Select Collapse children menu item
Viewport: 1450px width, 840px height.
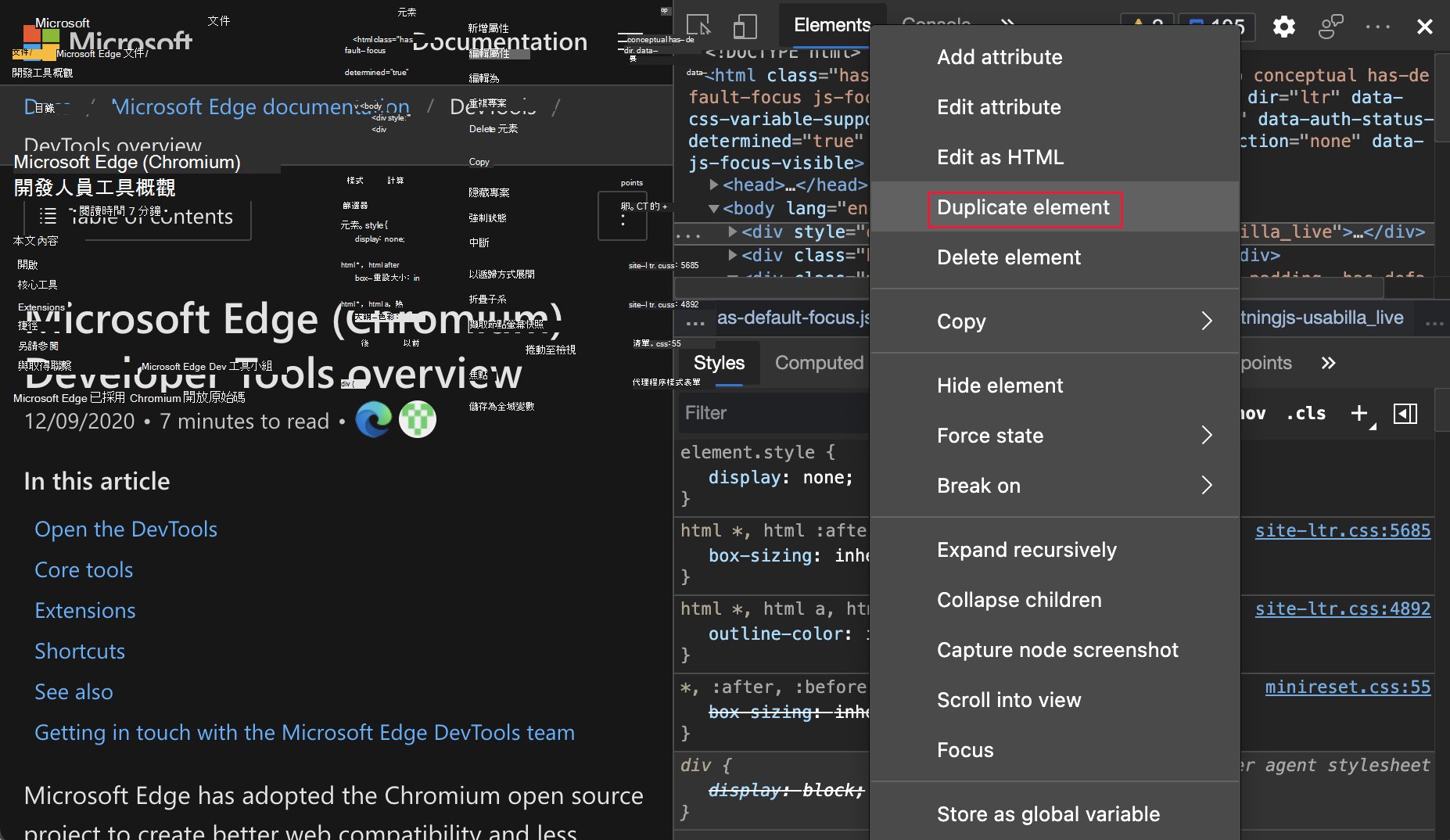(x=1055, y=599)
